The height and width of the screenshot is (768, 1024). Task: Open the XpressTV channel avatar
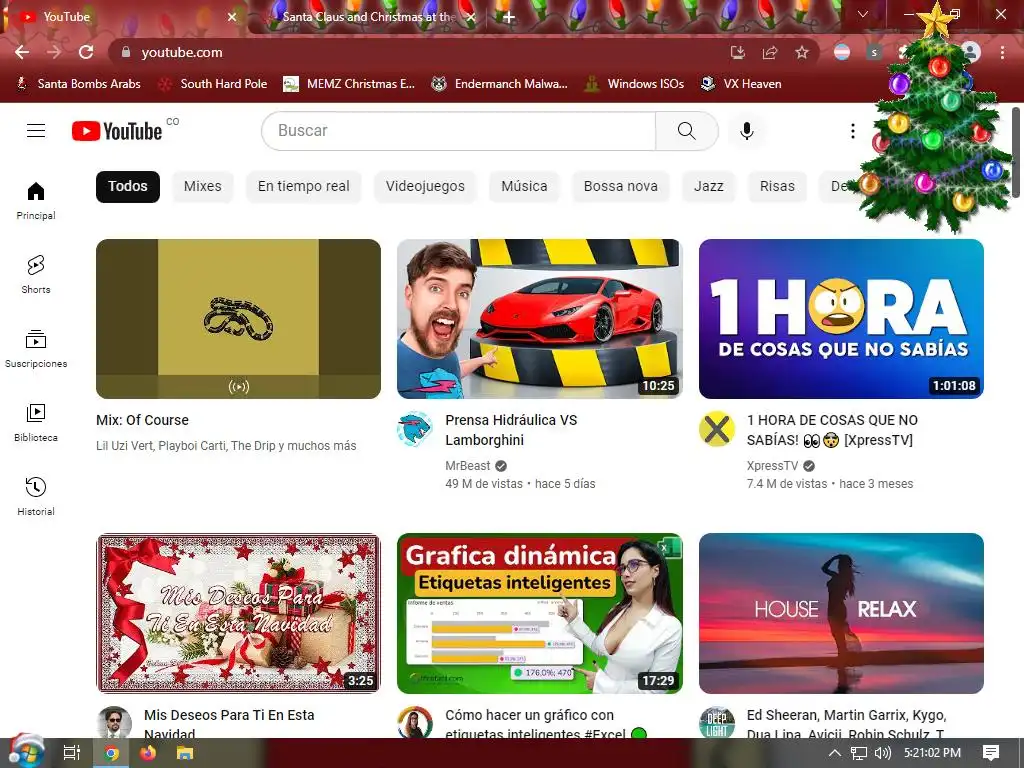716,429
